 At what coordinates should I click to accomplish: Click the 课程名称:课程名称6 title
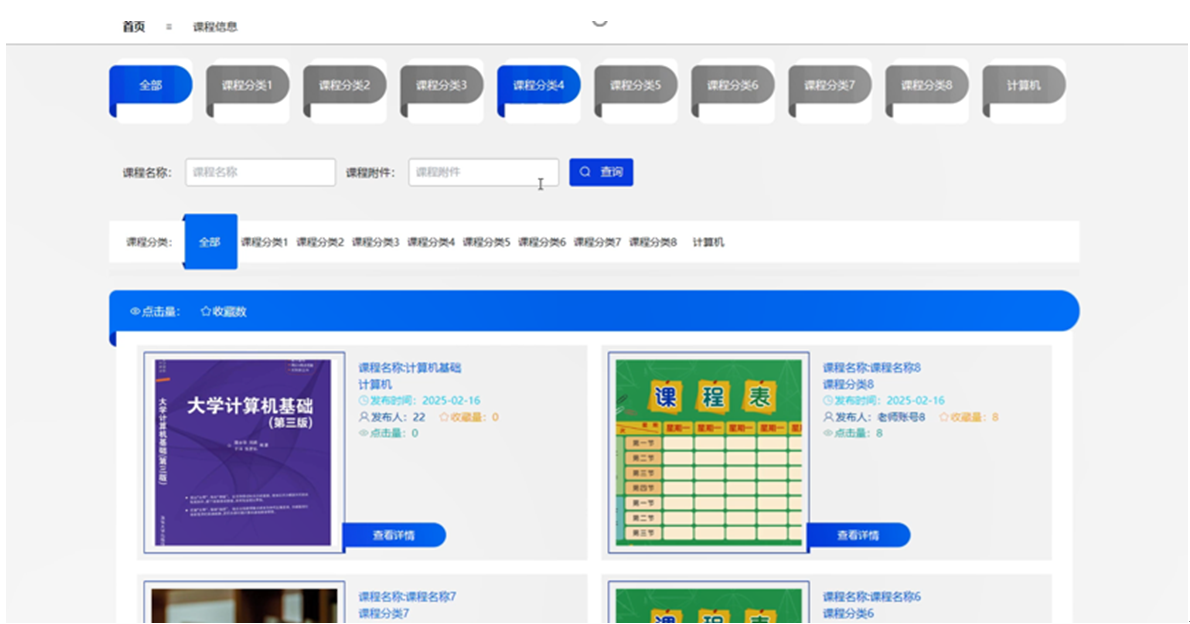[871, 597]
